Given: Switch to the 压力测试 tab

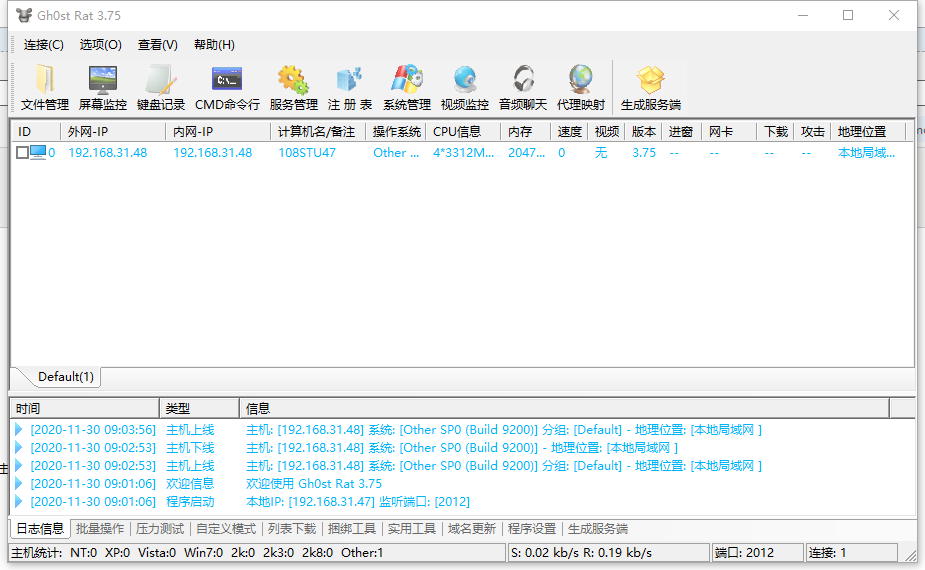Looking at the screenshot, I should (160, 529).
